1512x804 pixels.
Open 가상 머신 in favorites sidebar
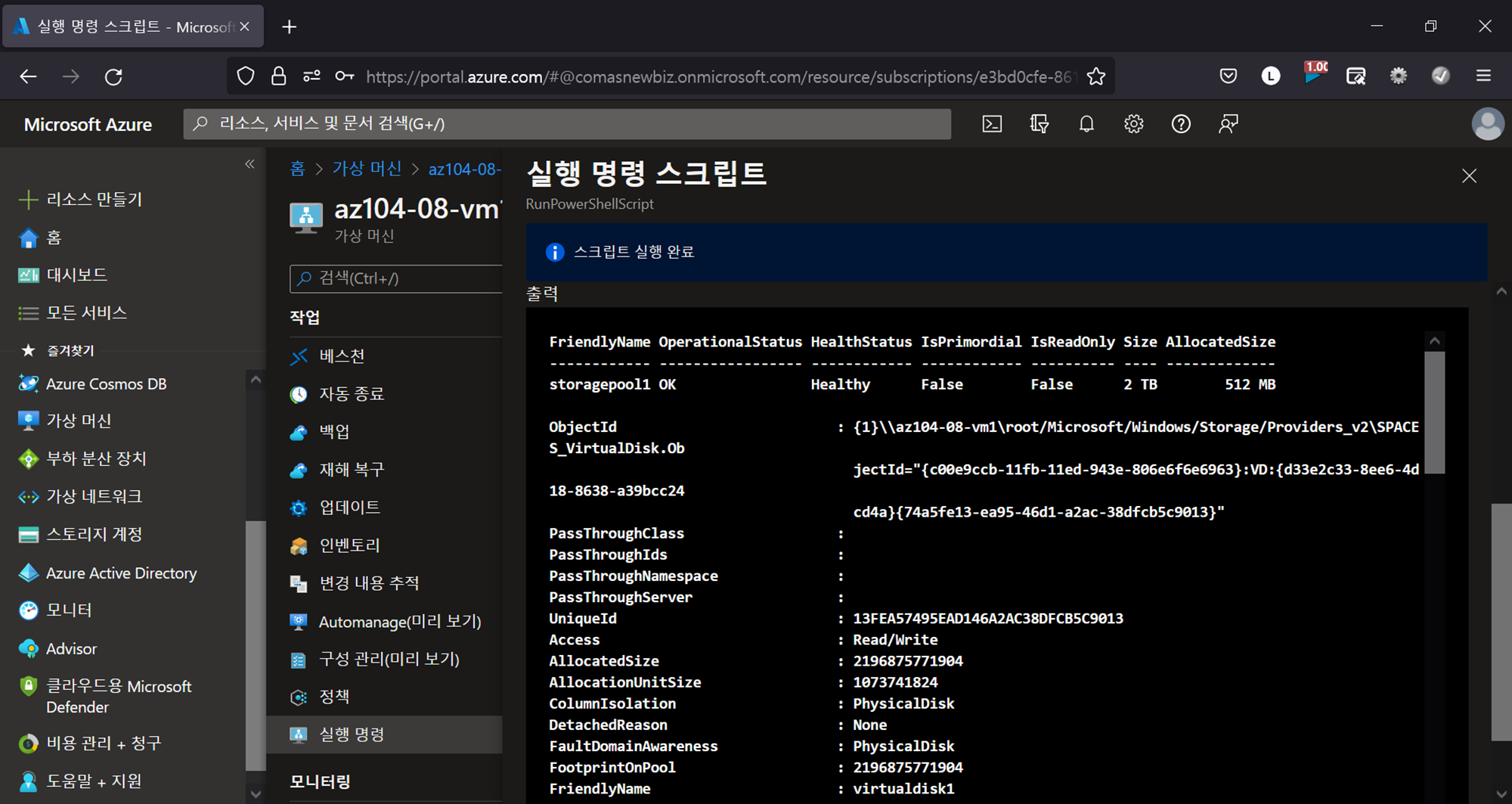65,421
